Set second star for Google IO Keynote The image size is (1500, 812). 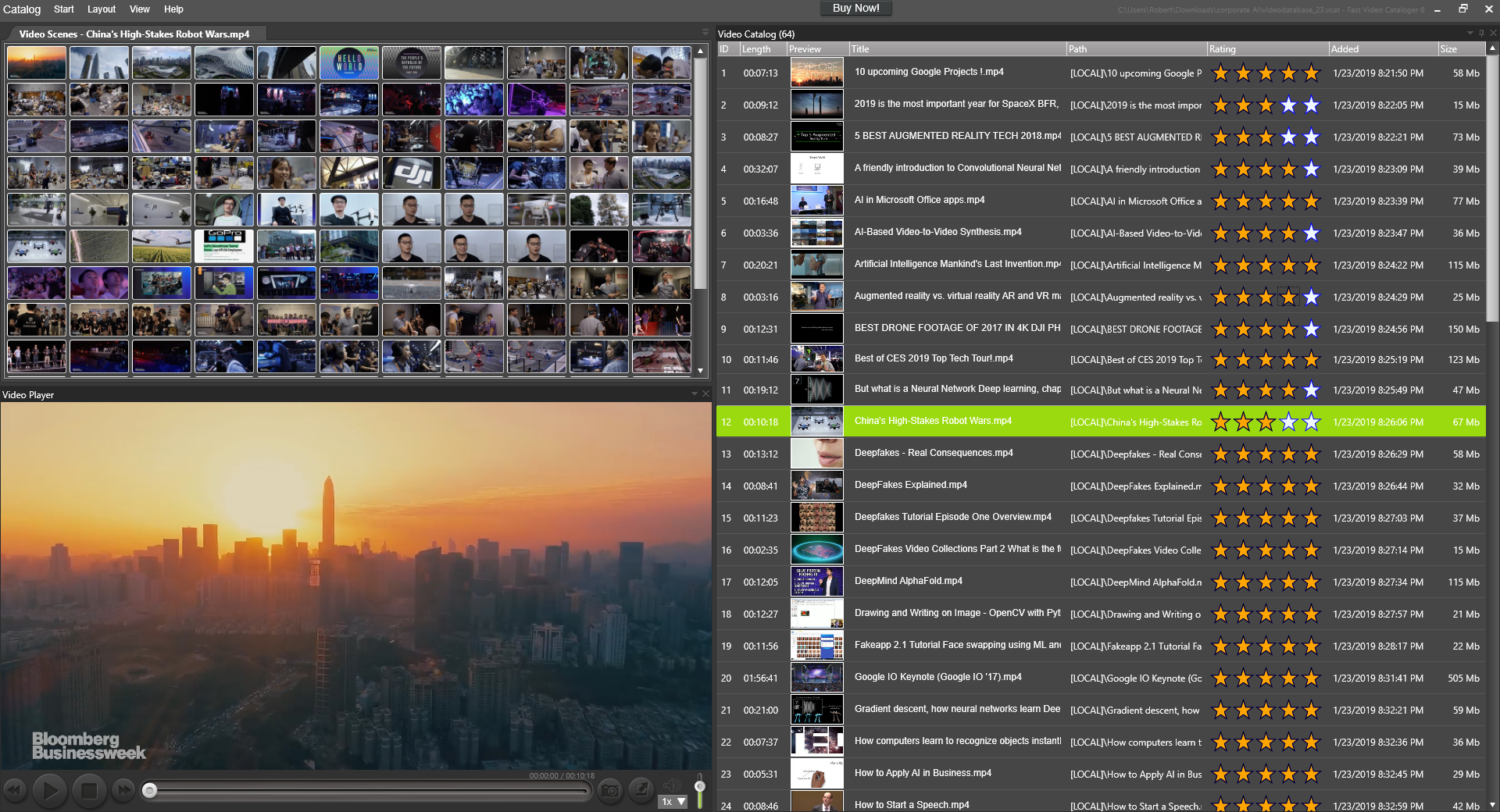click(1244, 678)
